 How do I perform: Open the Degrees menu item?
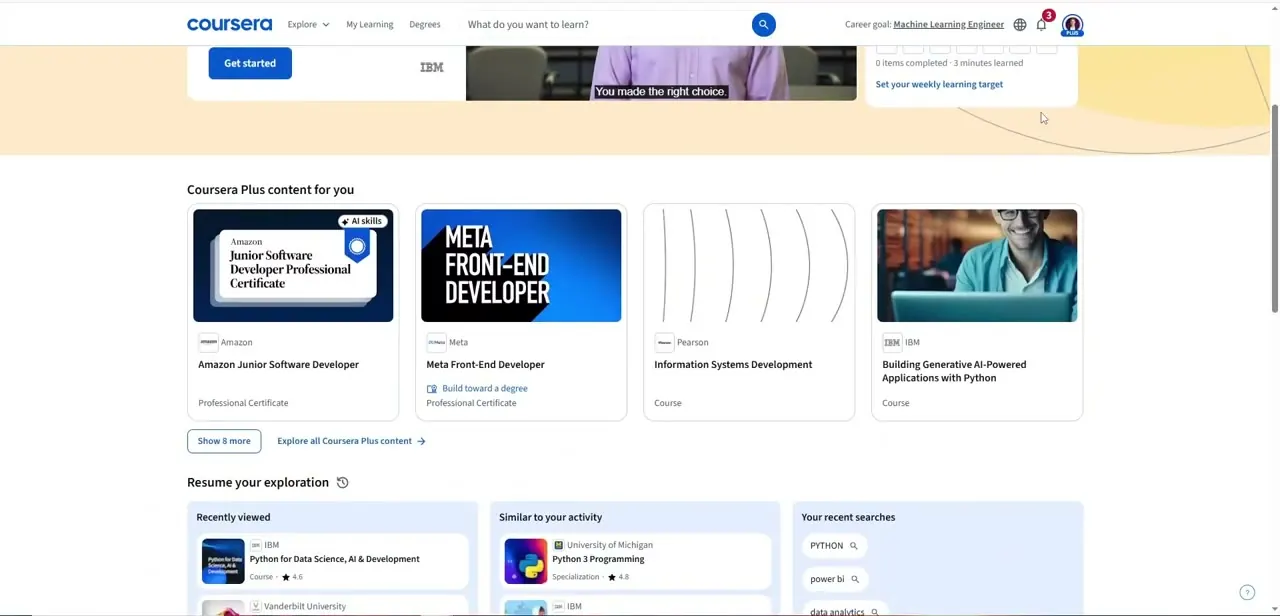(x=424, y=24)
